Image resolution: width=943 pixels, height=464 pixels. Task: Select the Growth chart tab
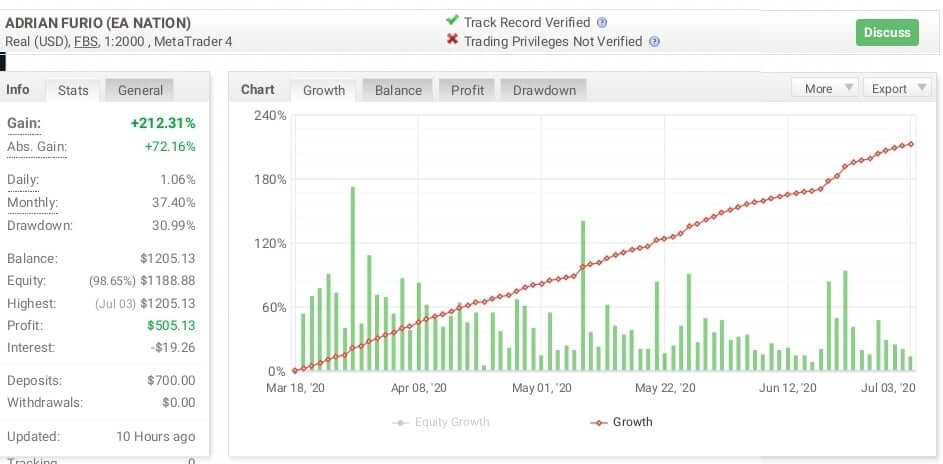[324, 90]
